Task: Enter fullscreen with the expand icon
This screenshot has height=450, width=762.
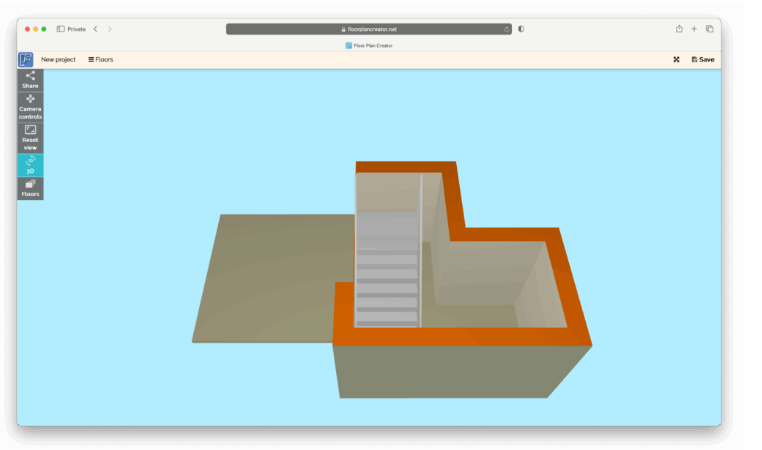Action: pos(677,60)
